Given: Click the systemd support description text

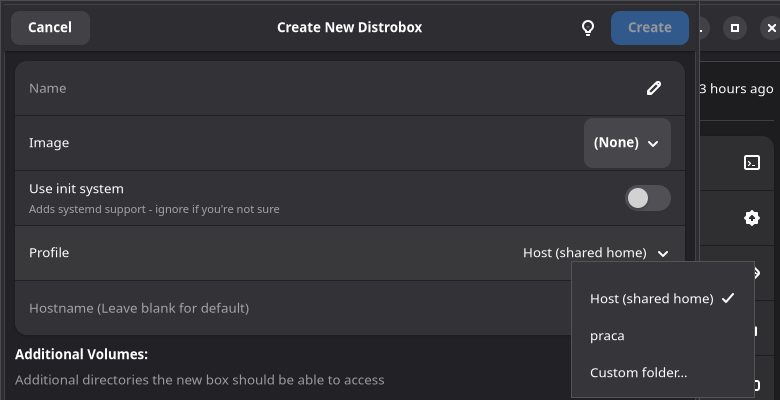Looking at the screenshot, I should tap(154, 209).
